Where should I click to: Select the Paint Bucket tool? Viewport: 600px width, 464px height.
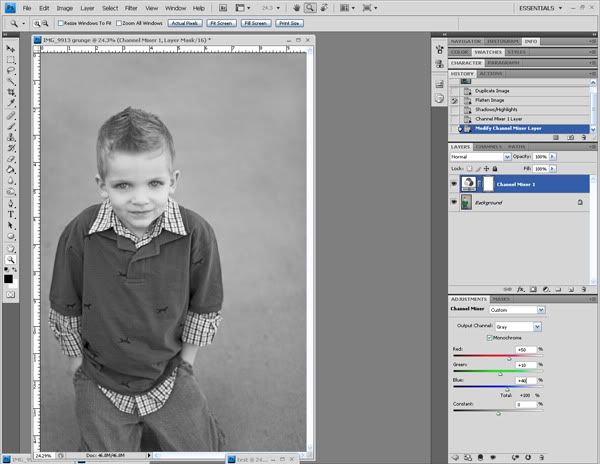[x=10, y=169]
